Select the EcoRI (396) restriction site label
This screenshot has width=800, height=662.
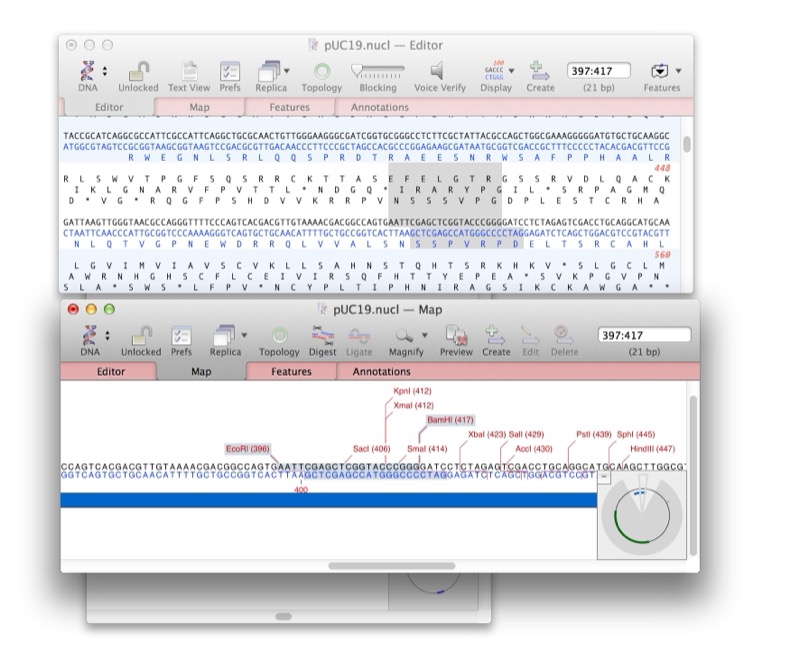click(x=246, y=449)
